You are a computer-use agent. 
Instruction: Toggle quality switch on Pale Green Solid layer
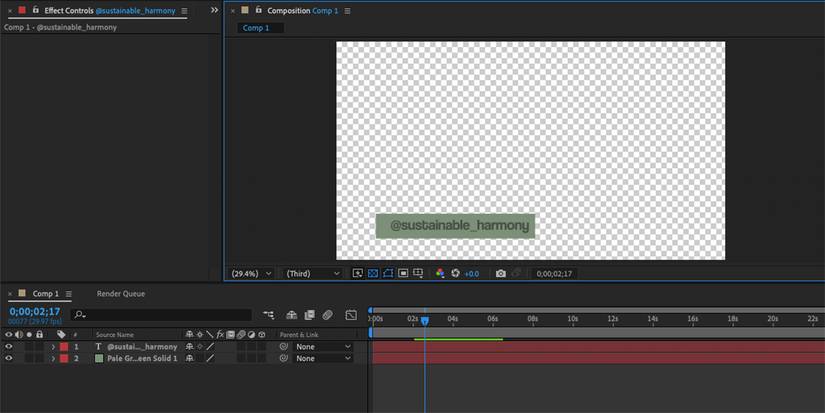[210, 358]
